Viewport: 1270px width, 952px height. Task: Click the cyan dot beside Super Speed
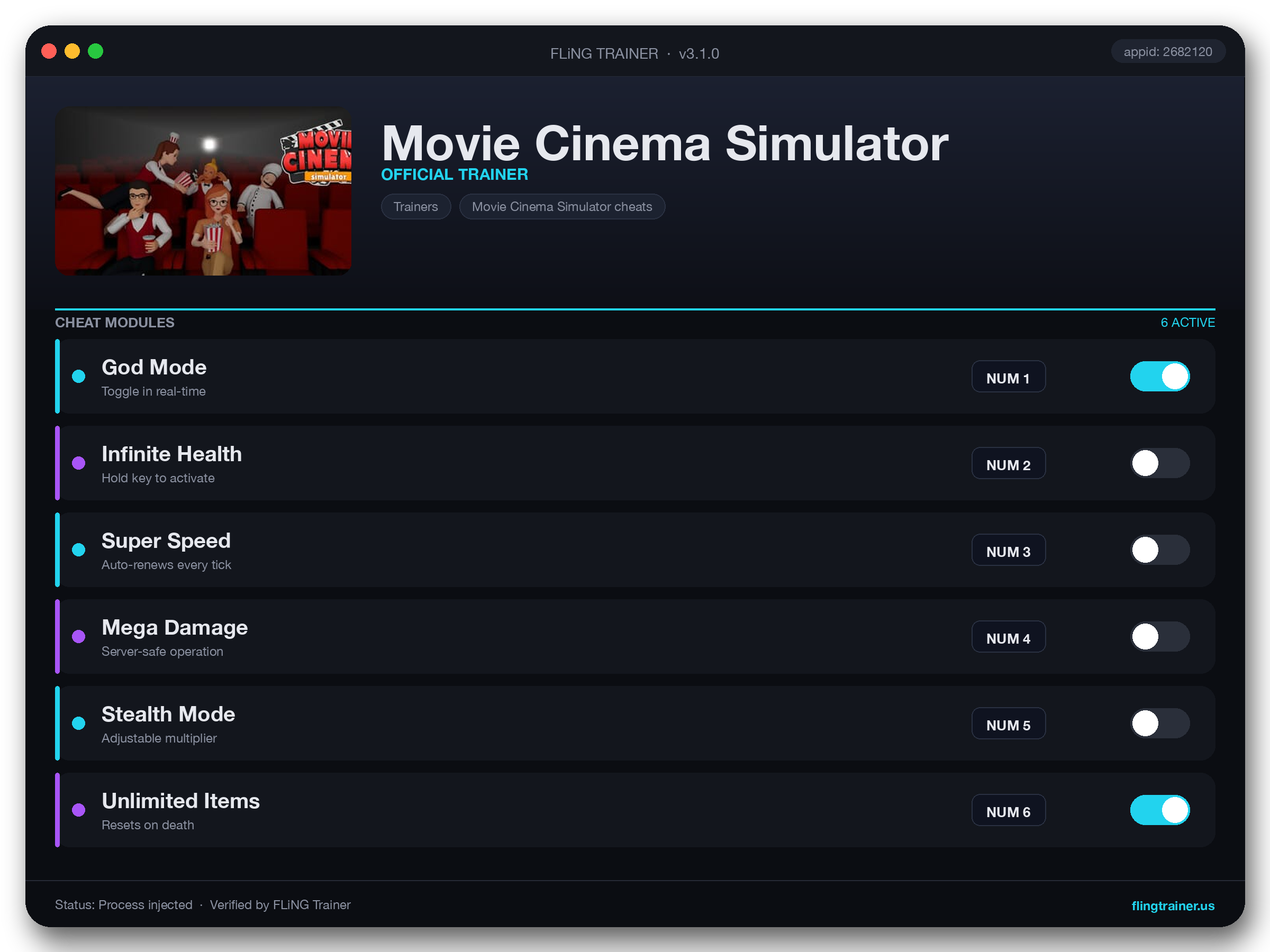[79, 550]
